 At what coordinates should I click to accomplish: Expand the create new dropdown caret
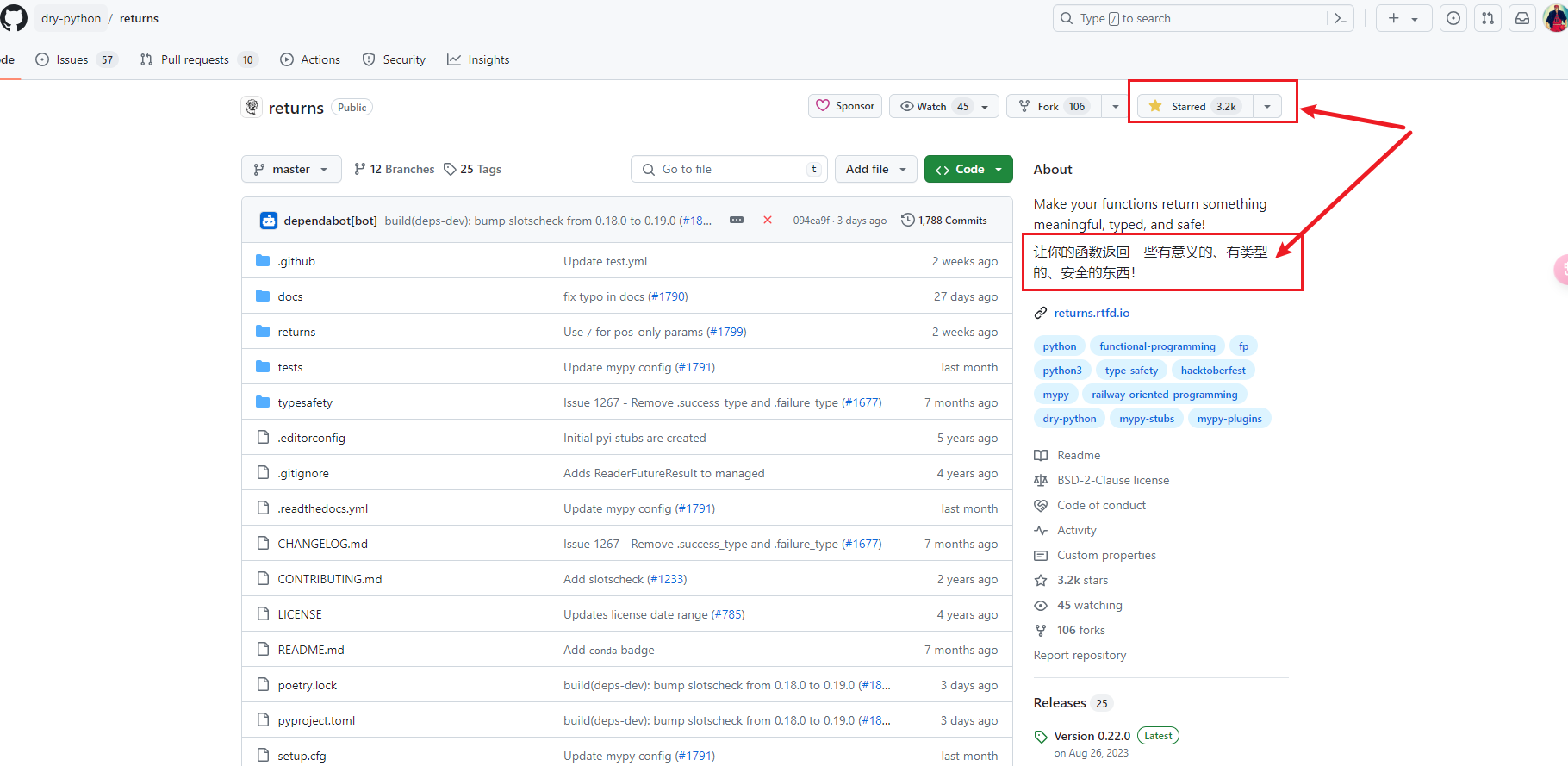point(1415,18)
